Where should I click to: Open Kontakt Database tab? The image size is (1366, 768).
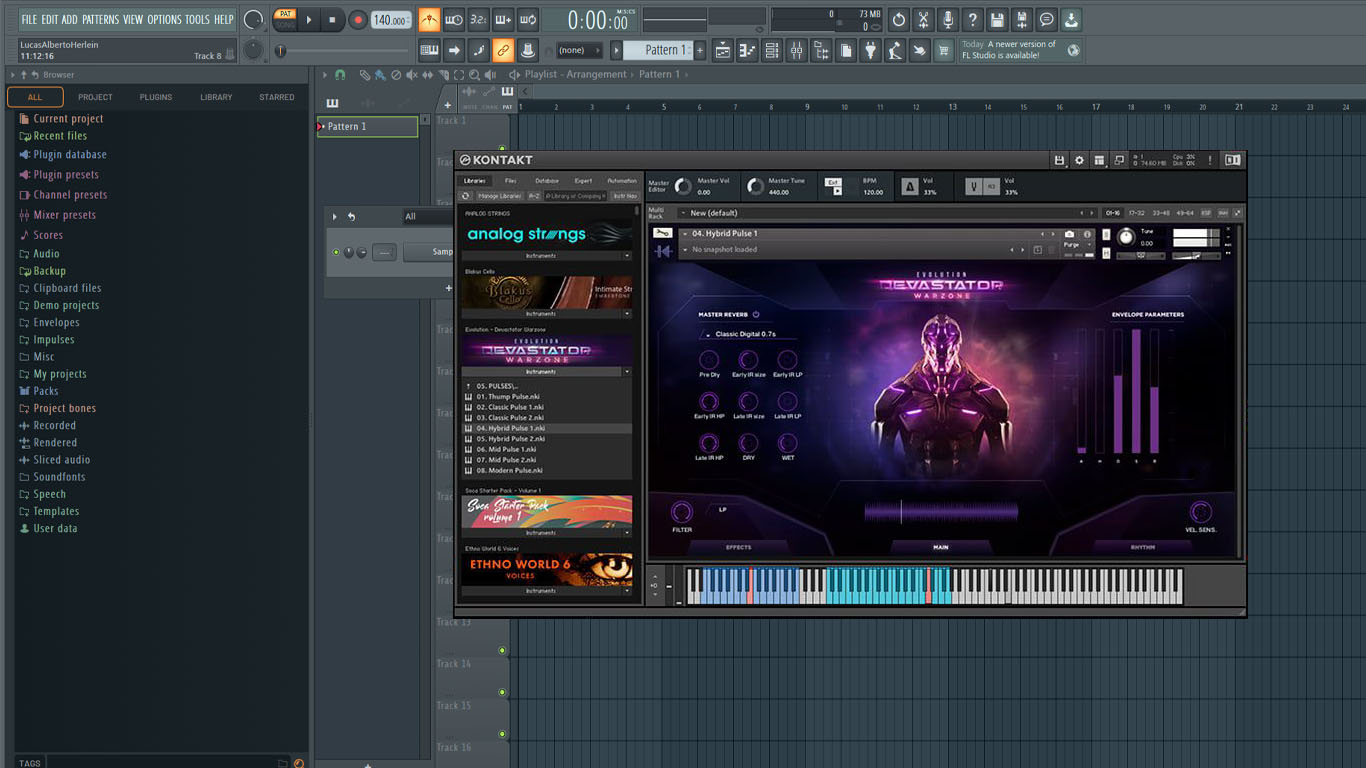pos(546,181)
